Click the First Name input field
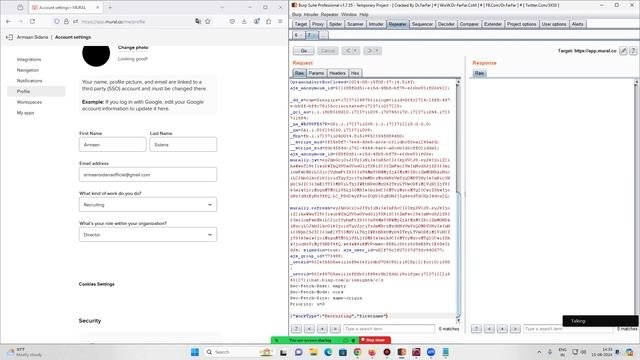The image size is (640, 360). 113,144
